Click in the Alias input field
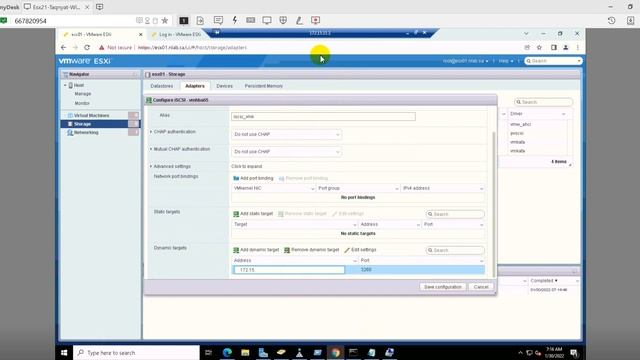The image size is (640, 360). 323,117
